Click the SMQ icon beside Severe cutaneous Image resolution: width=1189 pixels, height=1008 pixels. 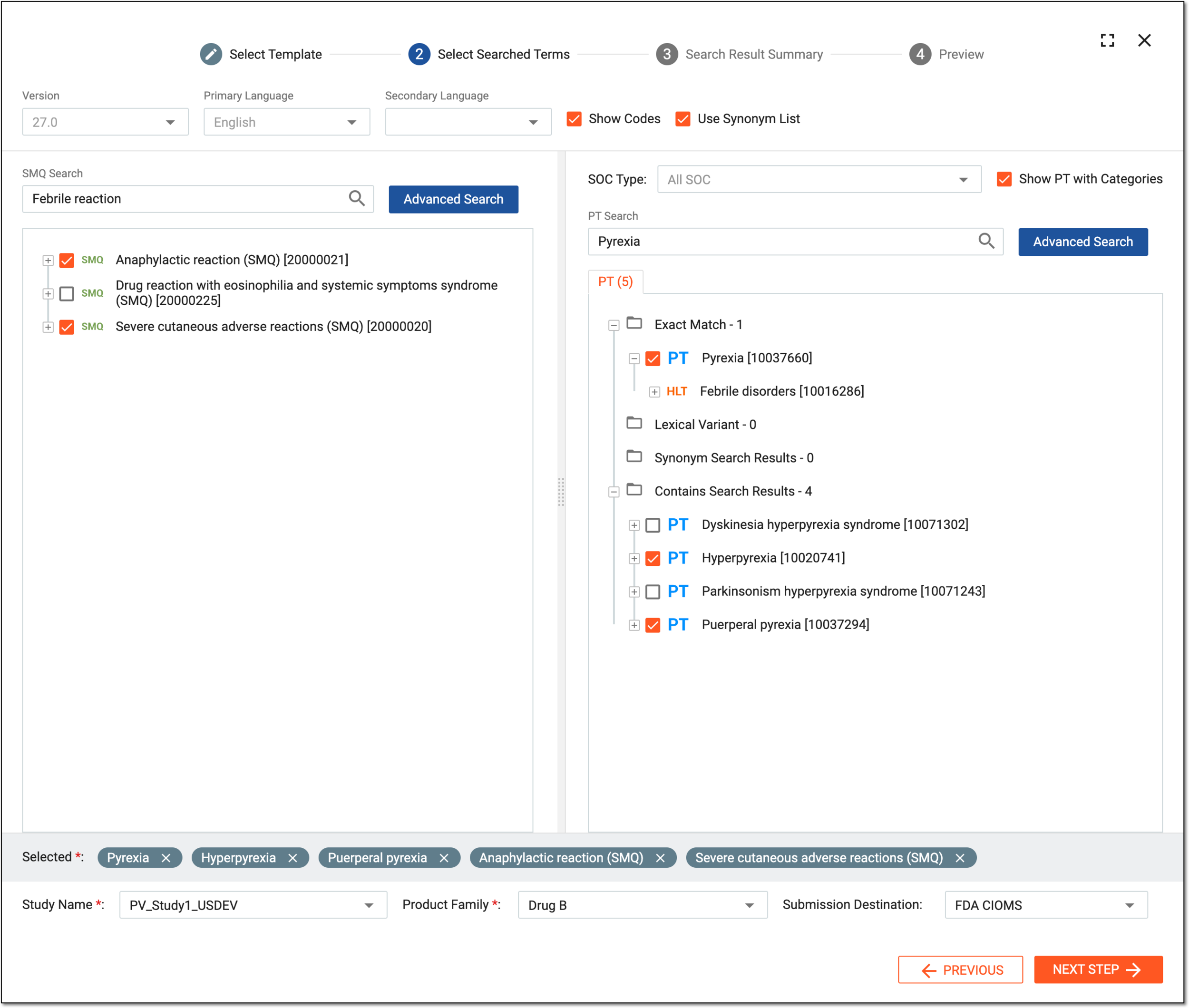click(x=92, y=326)
